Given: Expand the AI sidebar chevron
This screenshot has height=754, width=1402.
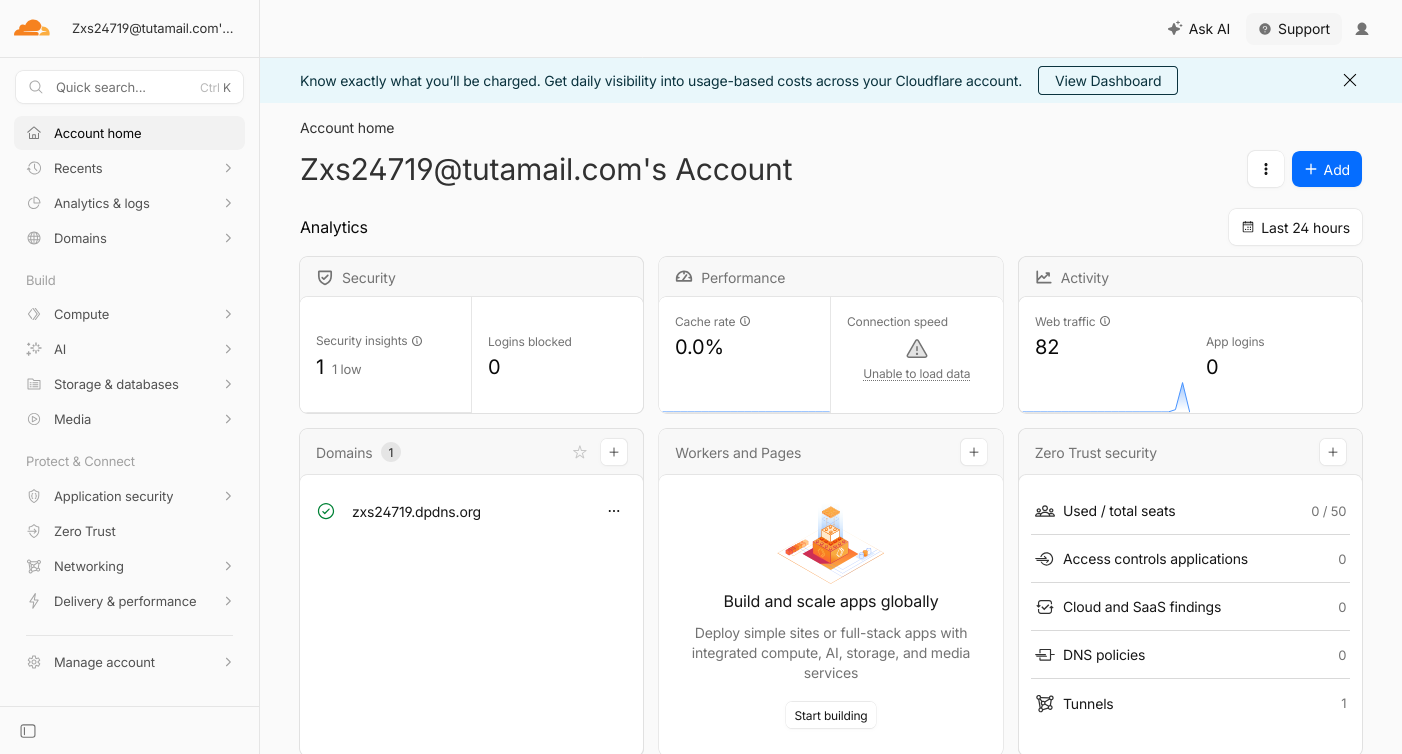Looking at the screenshot, I should click(229, 349).
